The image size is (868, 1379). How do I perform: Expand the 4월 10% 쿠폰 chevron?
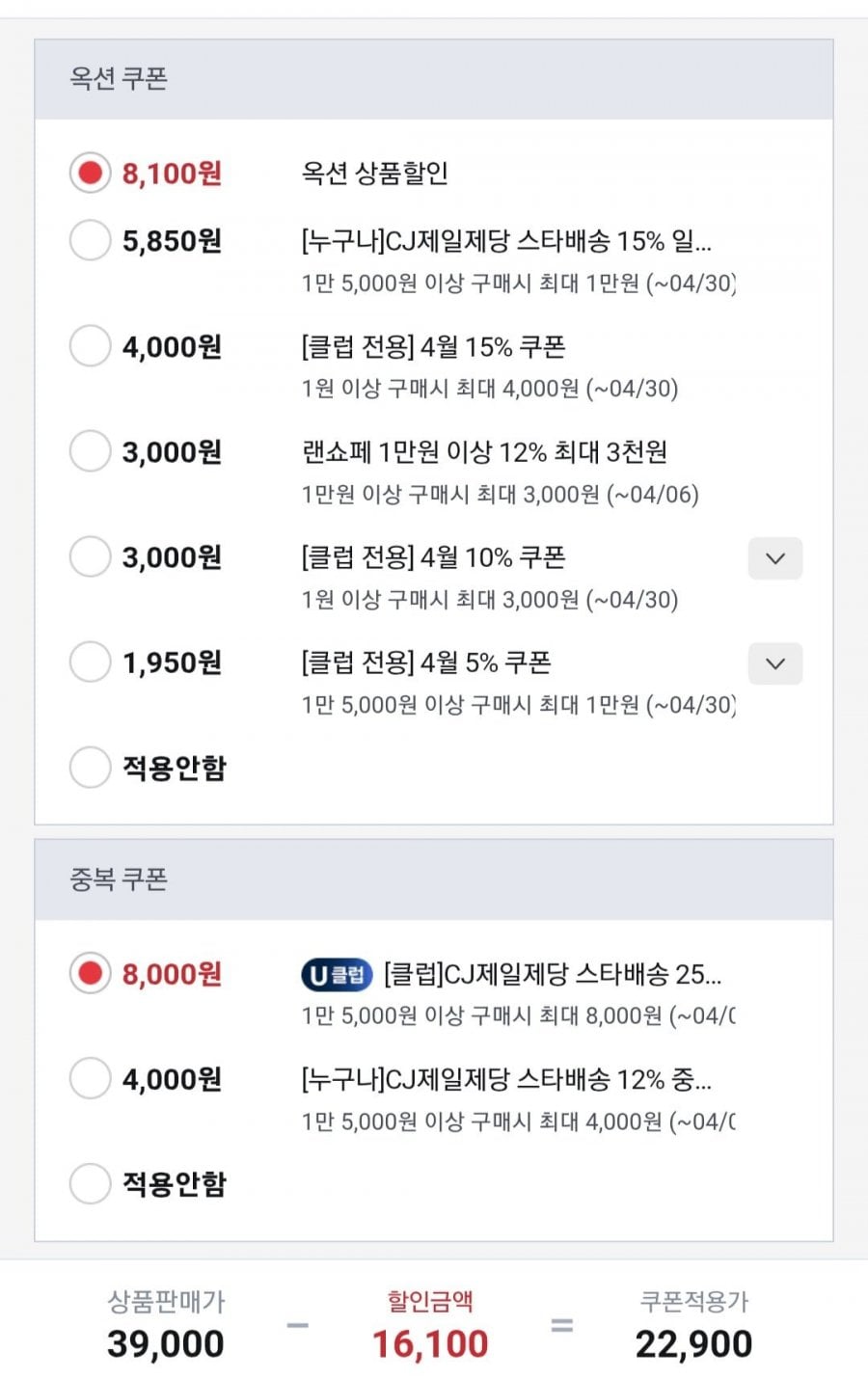tap(775, 558)
